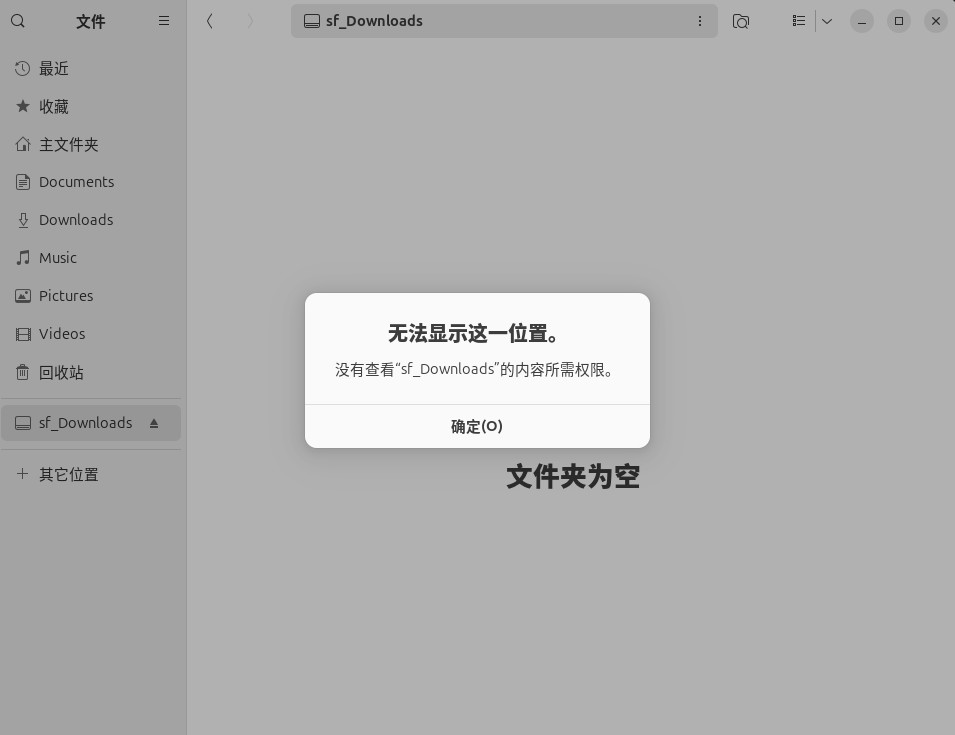Click the 文件夹为空 label
This screenshot has height=735, width=955.
[x=573, y=476]
